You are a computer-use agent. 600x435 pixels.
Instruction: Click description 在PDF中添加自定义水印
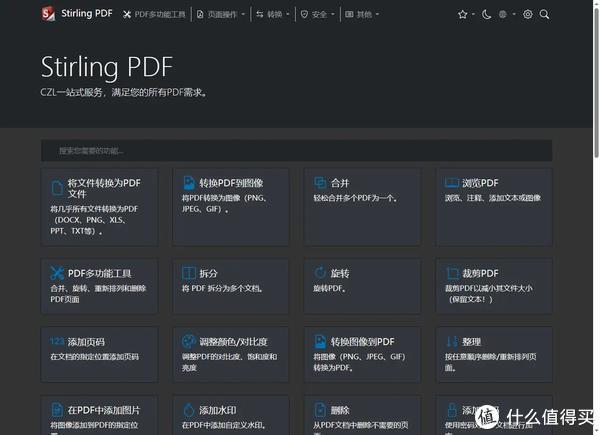(x=224, y=425)
